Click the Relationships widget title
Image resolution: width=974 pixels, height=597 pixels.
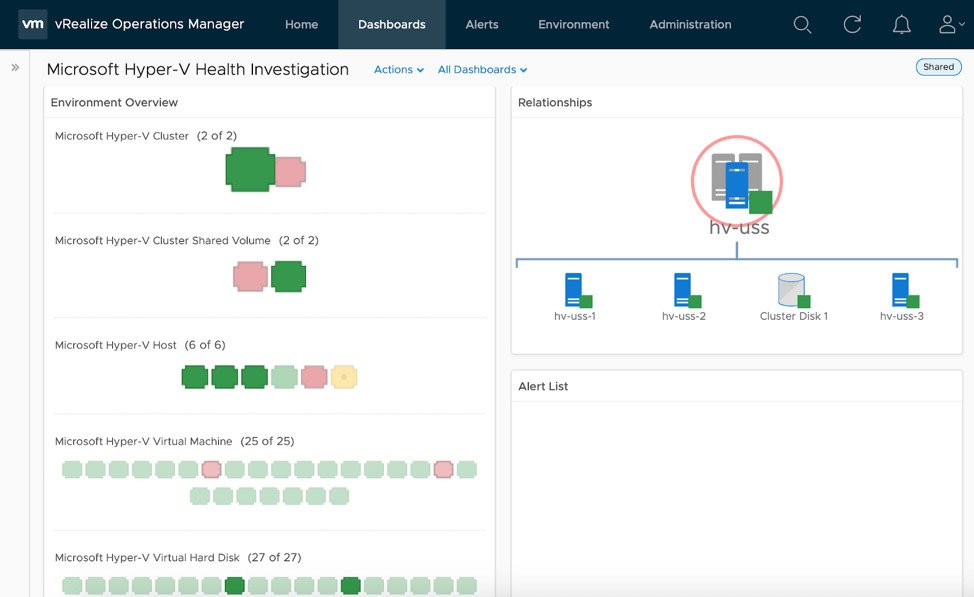(555, 103)
